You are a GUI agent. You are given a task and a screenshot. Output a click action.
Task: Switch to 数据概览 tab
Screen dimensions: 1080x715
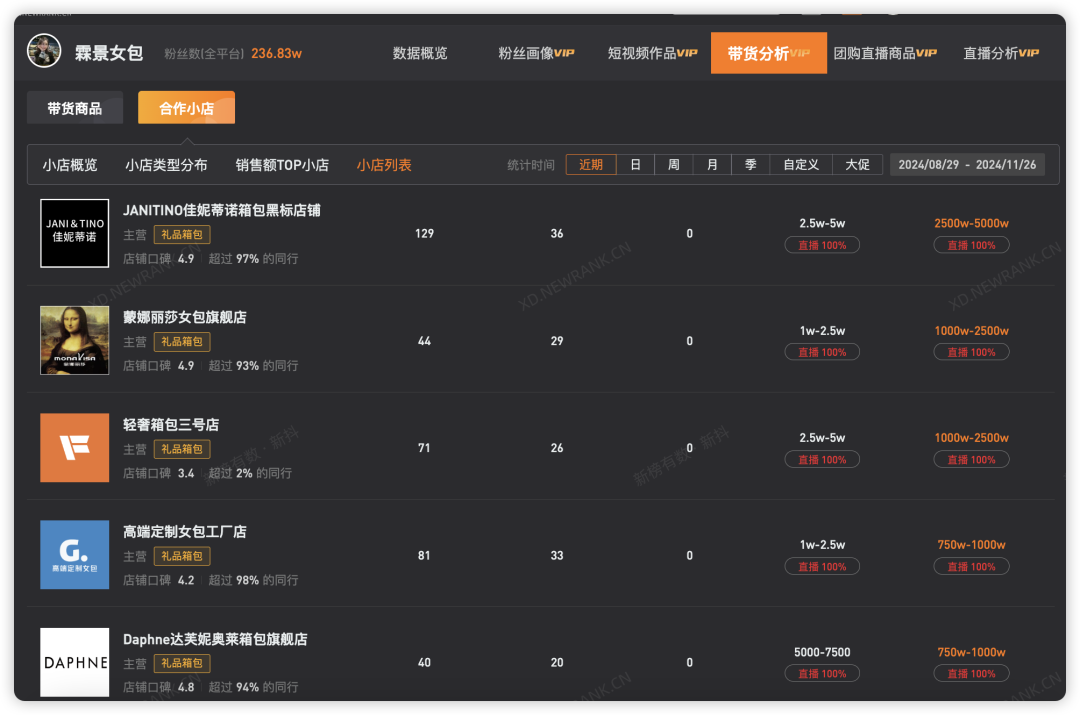[420, 53]
